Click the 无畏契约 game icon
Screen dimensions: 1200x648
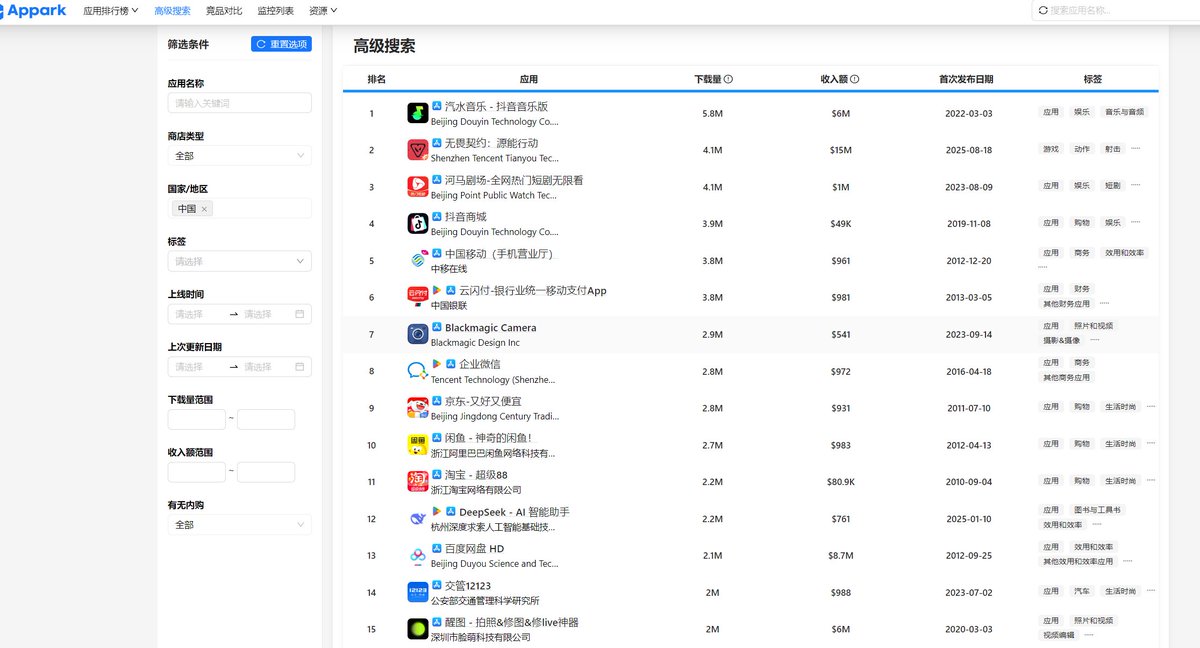tap(417, 149)
